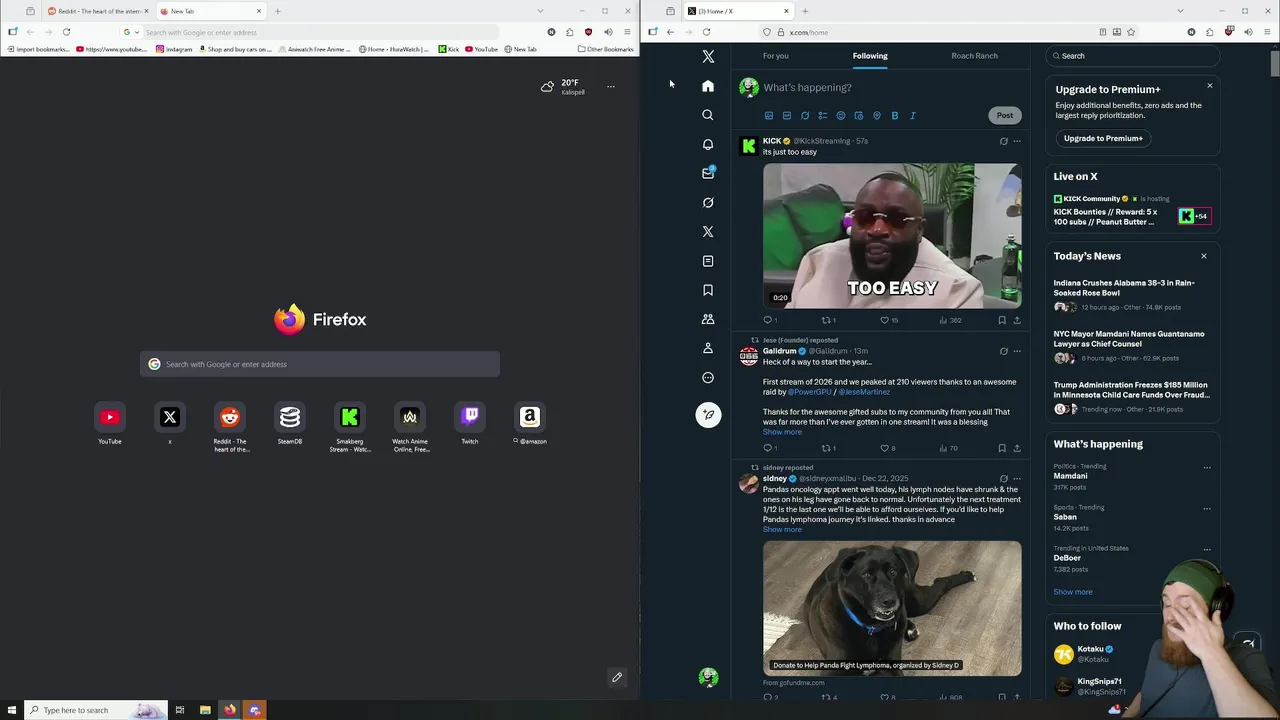The height and width of the screenshot is (720, 1280).
Task: Open Bookmarks icon in X sidebar
Action: (x=708, y=290)
